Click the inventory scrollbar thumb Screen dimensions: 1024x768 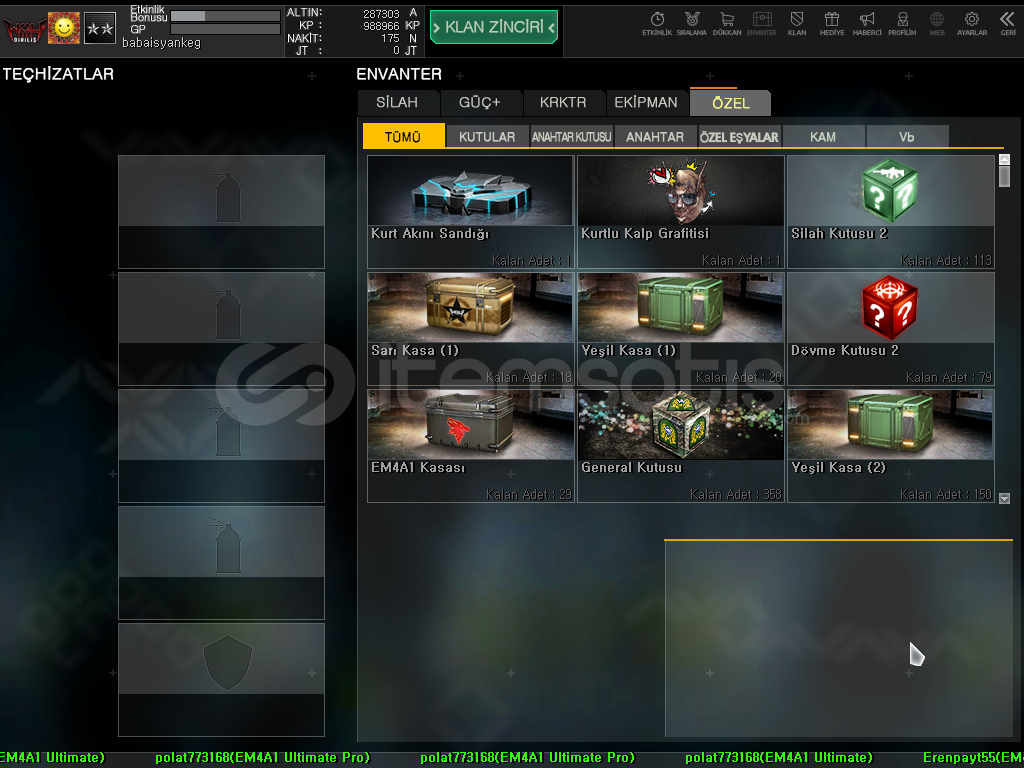(x=1004, y=176)
